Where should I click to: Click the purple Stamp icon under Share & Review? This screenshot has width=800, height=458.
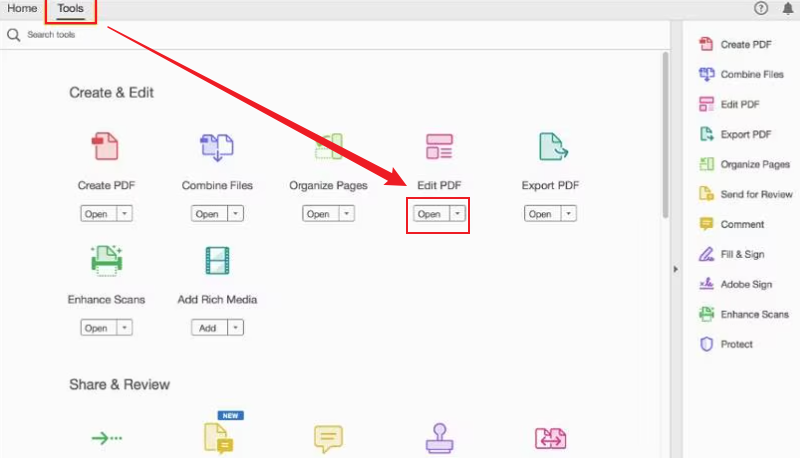click(439, 438)
